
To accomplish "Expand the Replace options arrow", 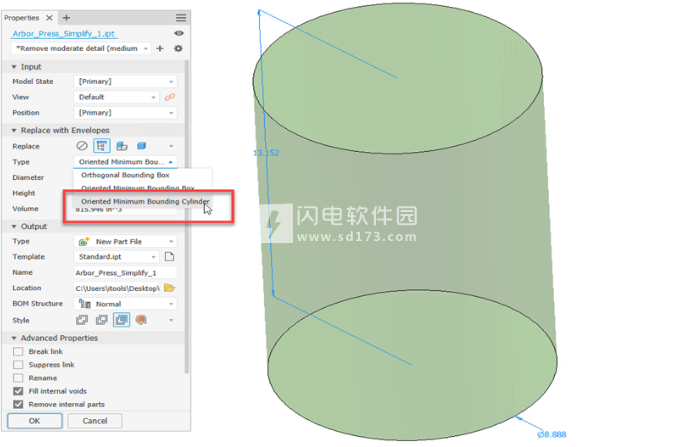I will coord(171,146).
